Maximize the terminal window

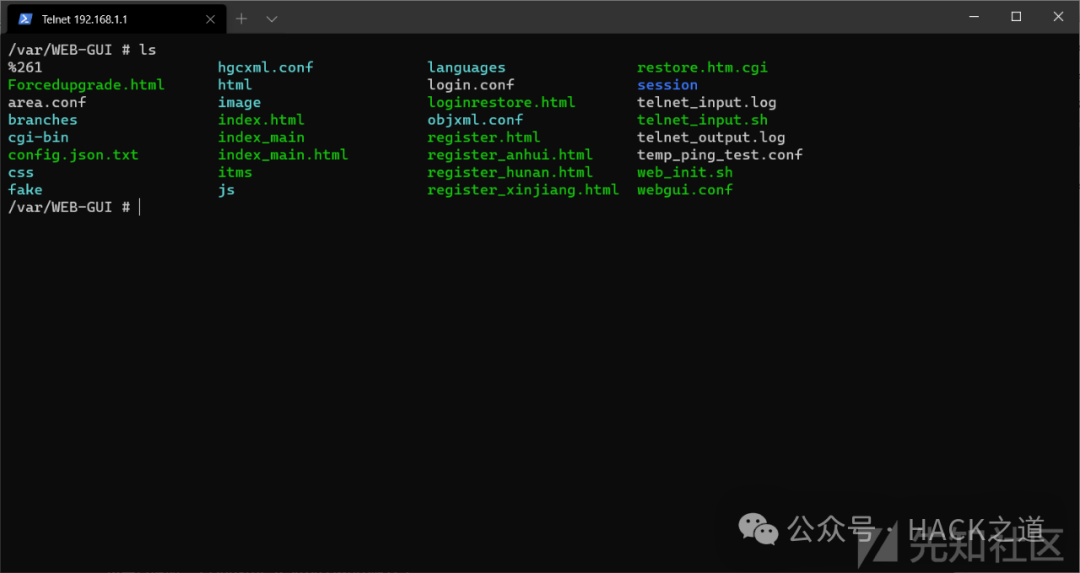tap(1016, 16)
